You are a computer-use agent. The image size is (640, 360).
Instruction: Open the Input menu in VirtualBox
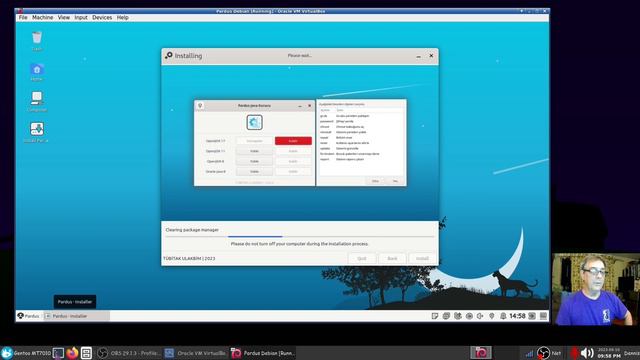click(81, 18)
